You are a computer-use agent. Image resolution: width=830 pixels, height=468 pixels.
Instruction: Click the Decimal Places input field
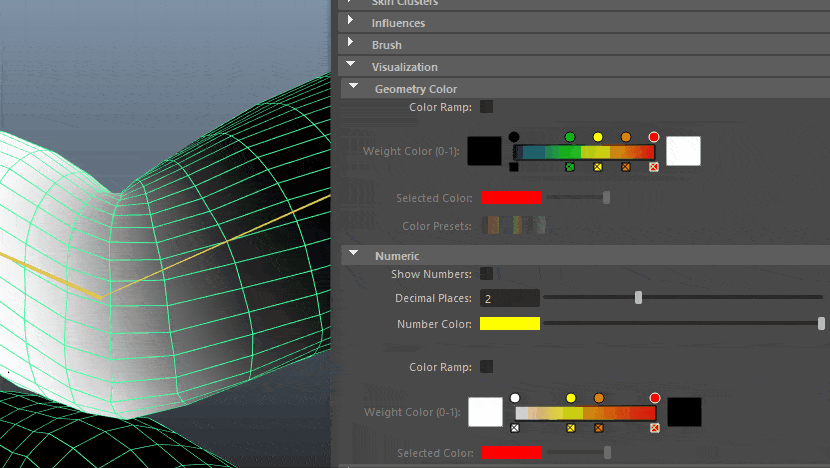510,298
